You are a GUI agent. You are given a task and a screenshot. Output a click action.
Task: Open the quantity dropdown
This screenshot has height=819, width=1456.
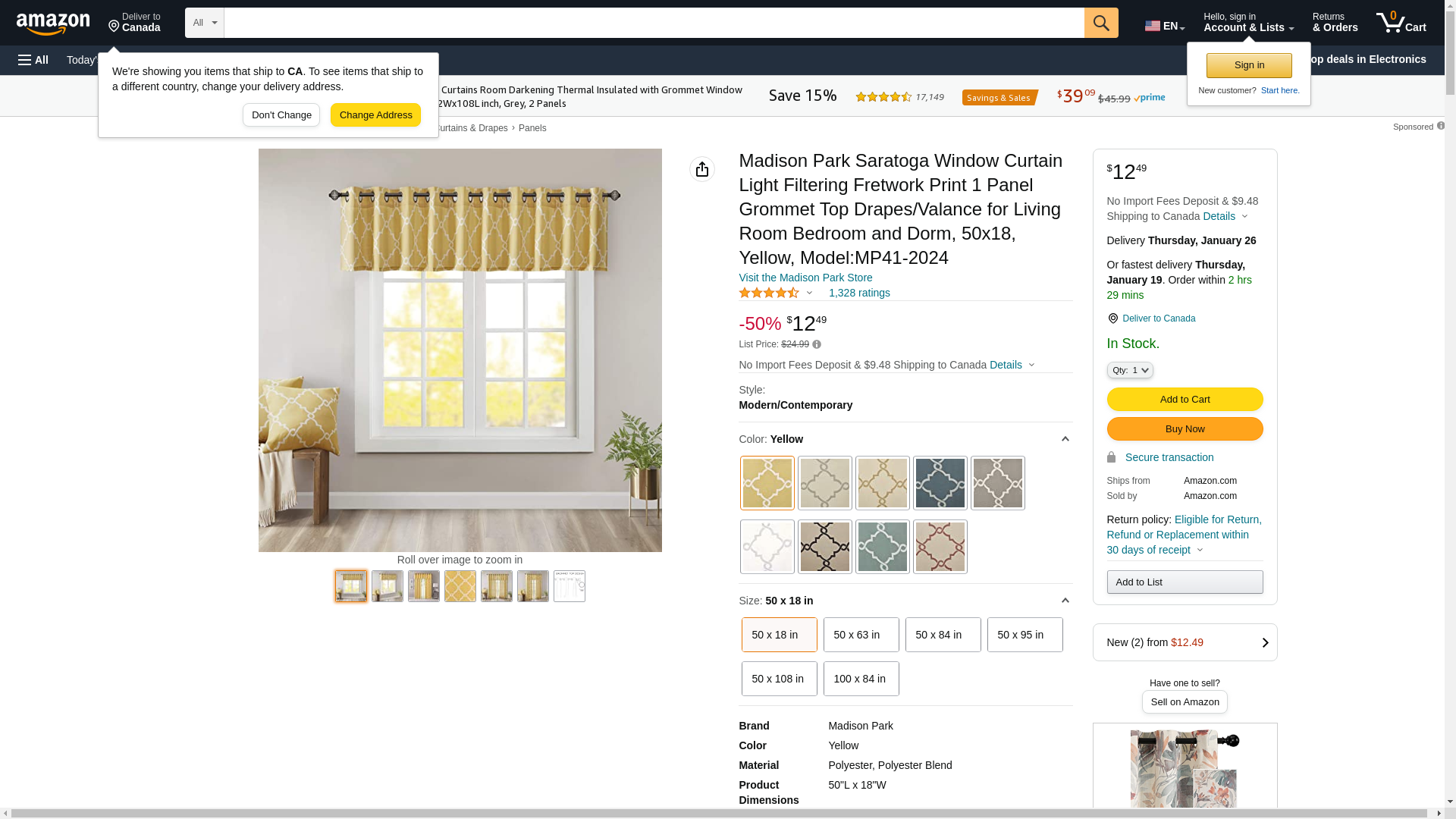(x=1130, y=370)
